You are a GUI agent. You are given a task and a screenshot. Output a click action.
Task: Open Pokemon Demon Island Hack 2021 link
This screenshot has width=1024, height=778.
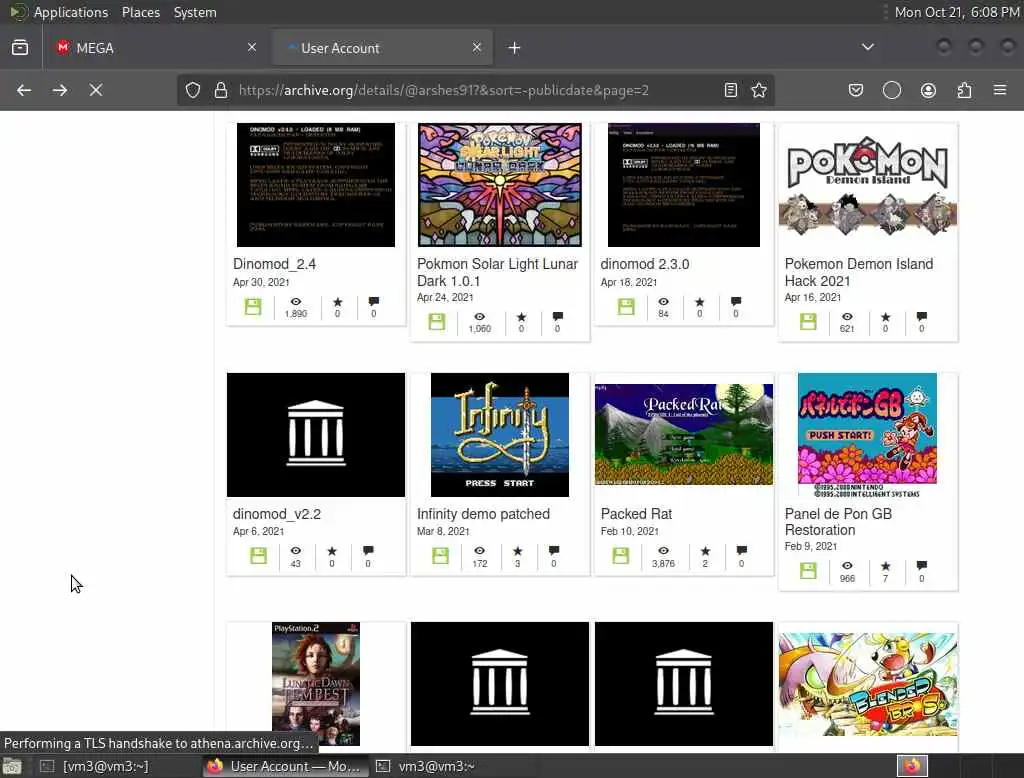[858, 272]
